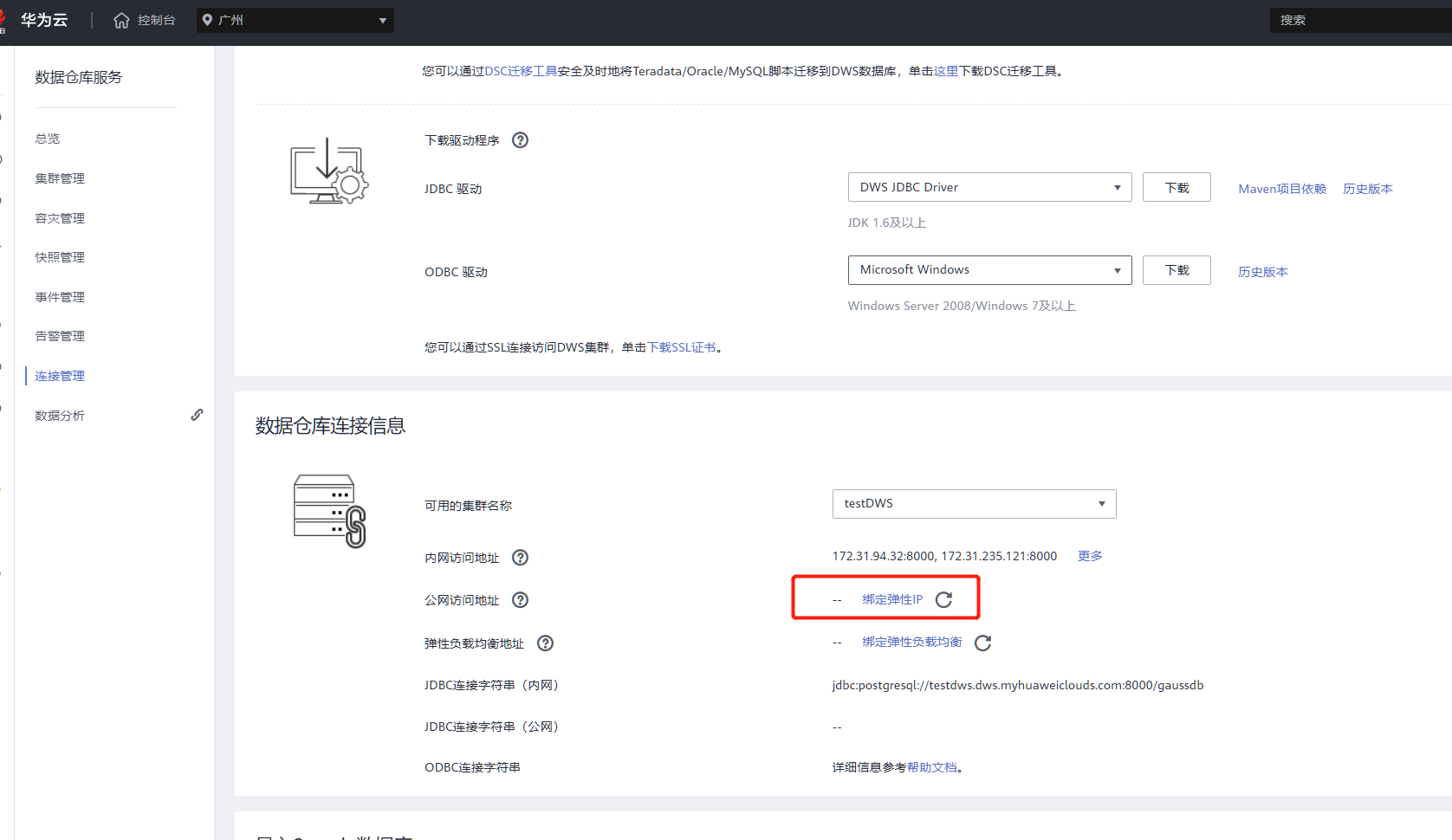Open 历史版本 link for ODBC driver
Screen dimensions: 1452x840
click(x=1263, y=272)
